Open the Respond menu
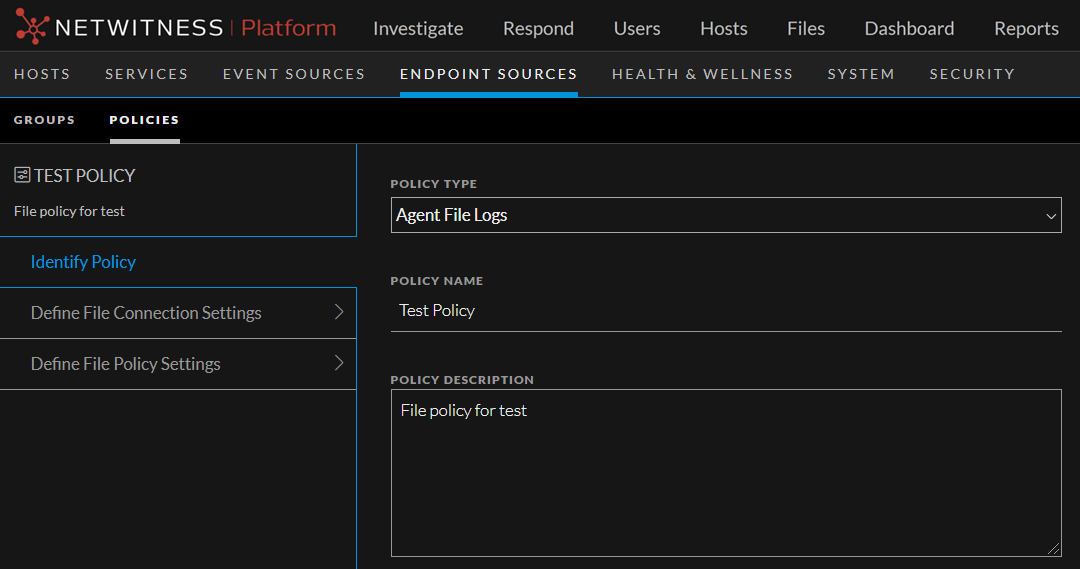The image size is (1080, 569). click(538, 28)
